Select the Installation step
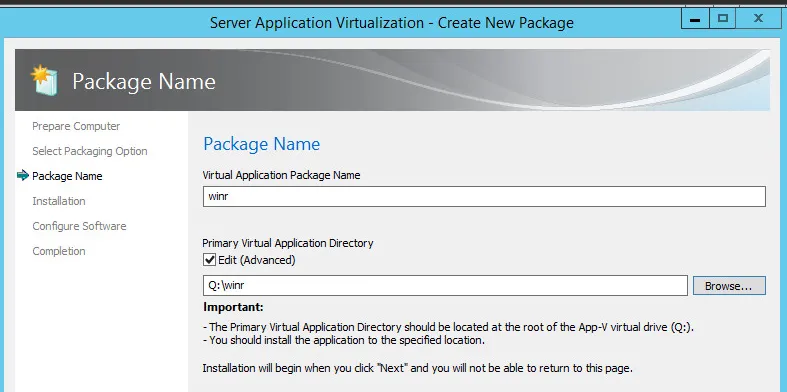 tap(59, 201)
